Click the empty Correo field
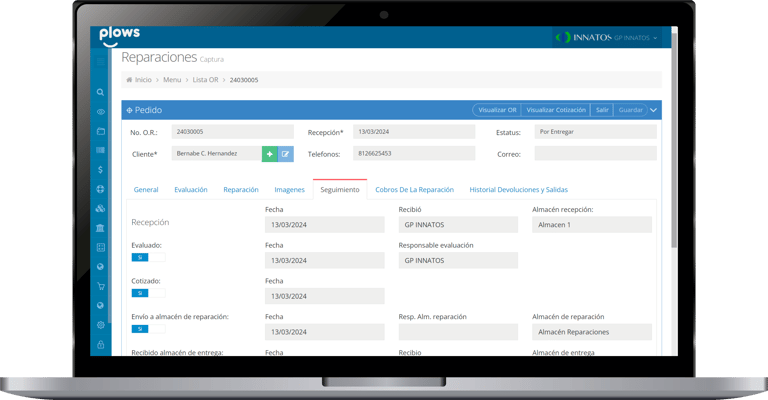768x400 pixels. pyautogui.click(x=596, y=154)
